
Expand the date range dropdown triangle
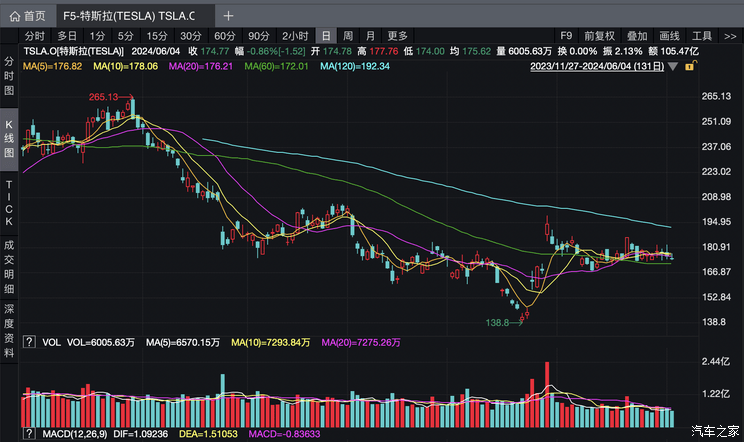[673, 67]
